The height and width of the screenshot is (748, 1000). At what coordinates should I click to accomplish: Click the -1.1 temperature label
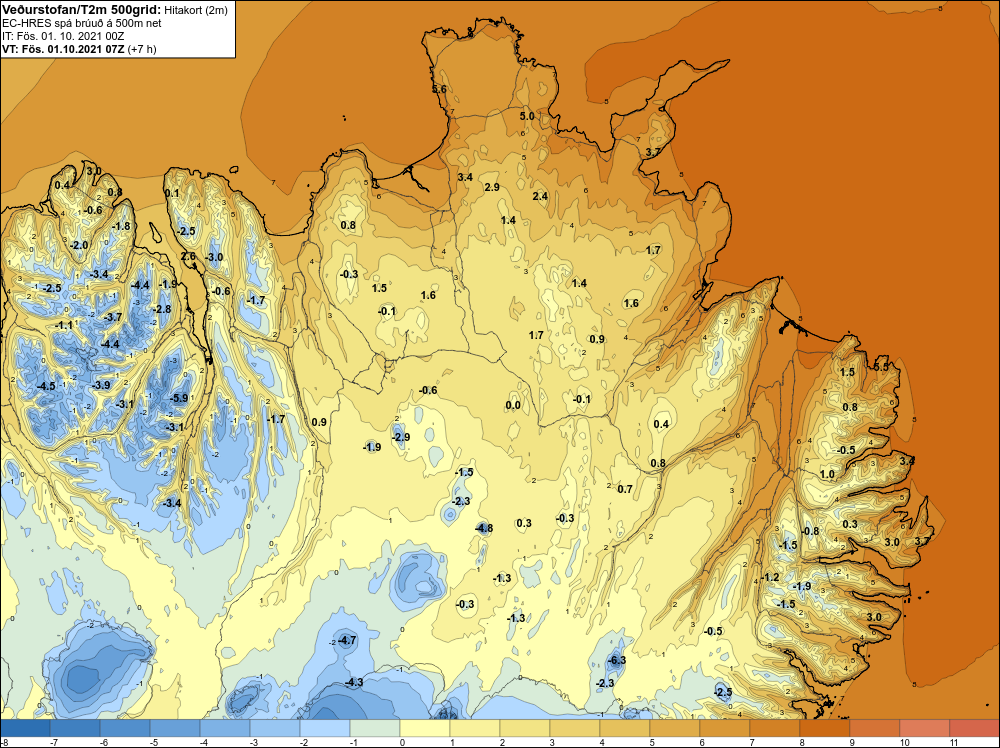tap(64, 325)
